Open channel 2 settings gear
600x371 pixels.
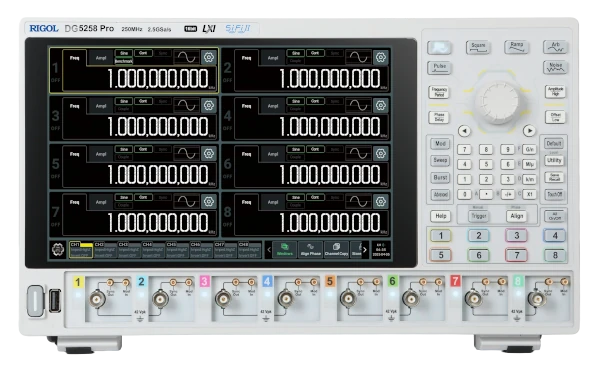[x=380, y=57]
